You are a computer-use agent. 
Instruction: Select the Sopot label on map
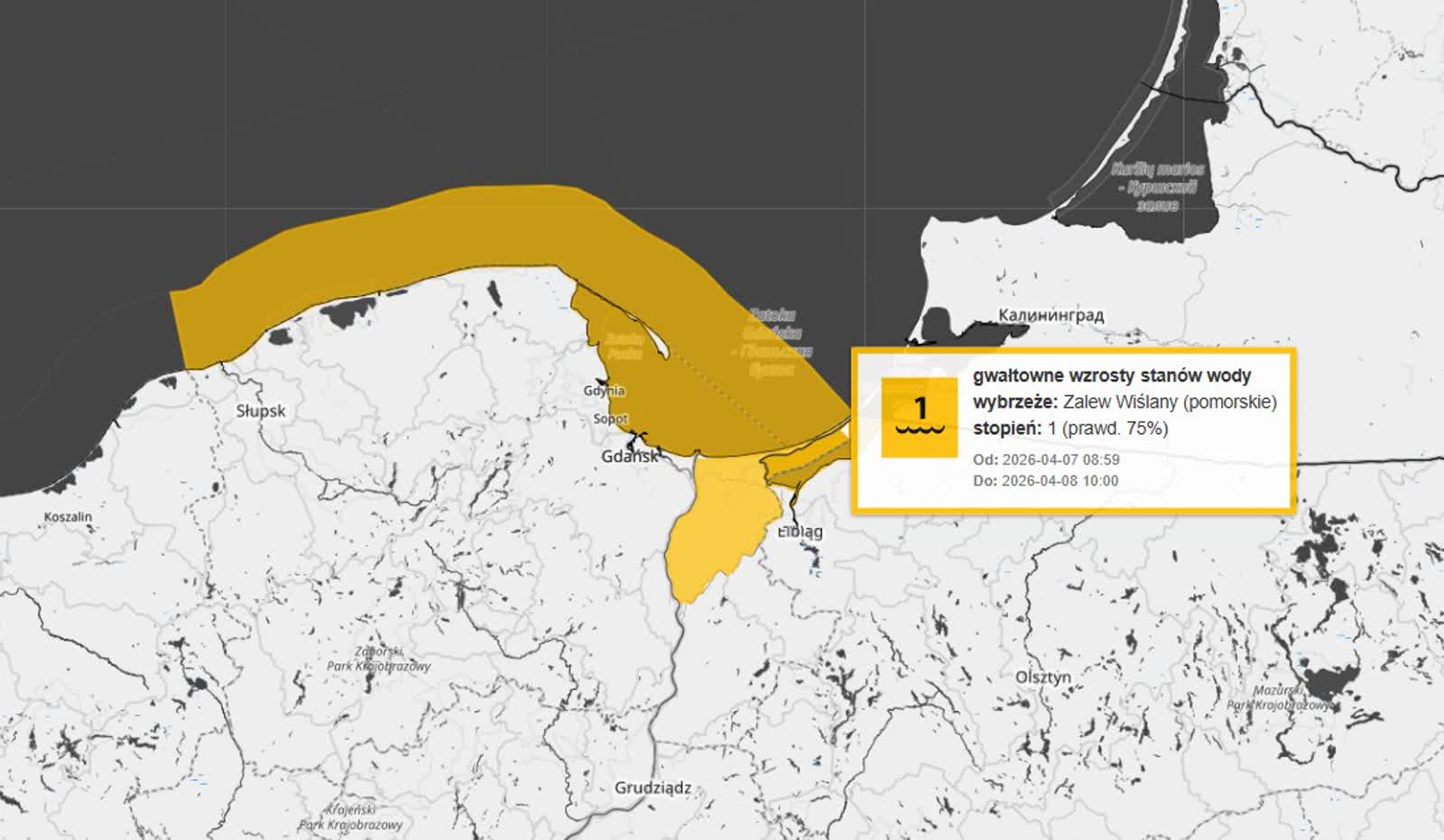click(610, 419)
